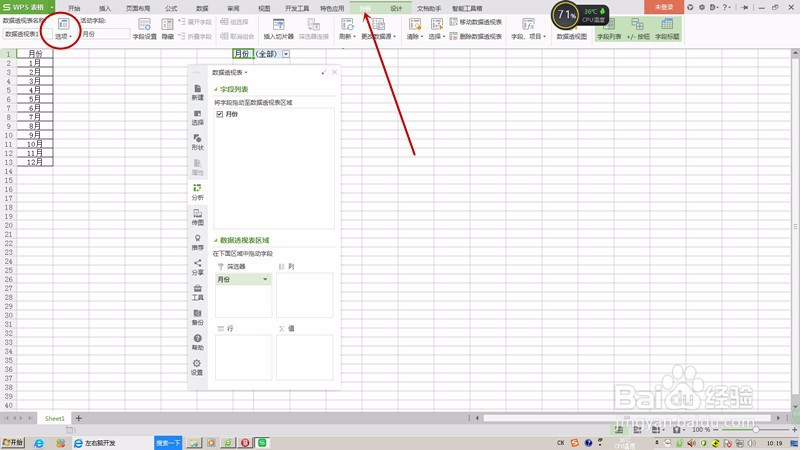Click 取消组合 ungroup
The width and height of the screenshot is (800, 450).
coord(237,36)
